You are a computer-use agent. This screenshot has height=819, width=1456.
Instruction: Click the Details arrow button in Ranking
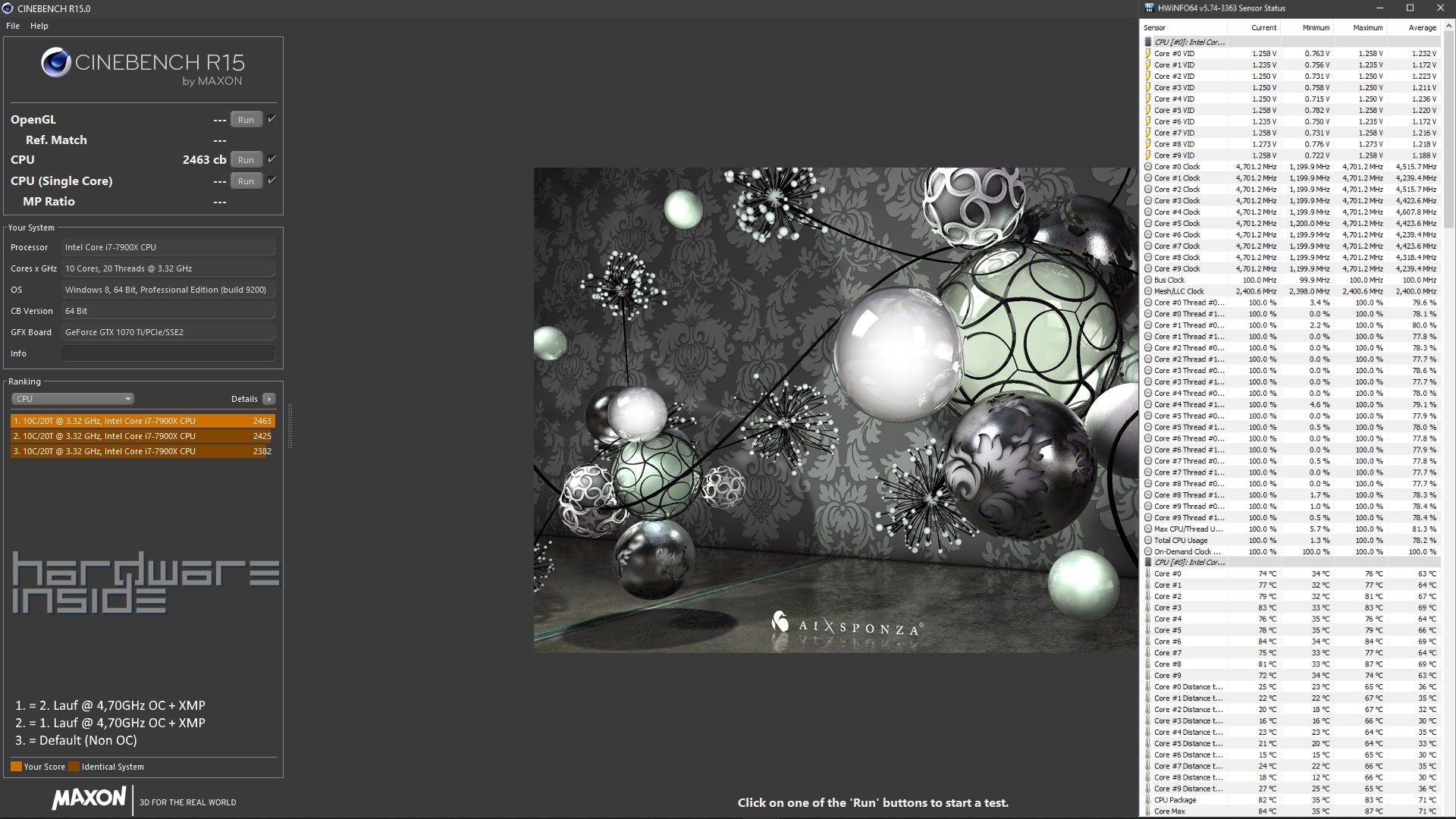(268, 399)
